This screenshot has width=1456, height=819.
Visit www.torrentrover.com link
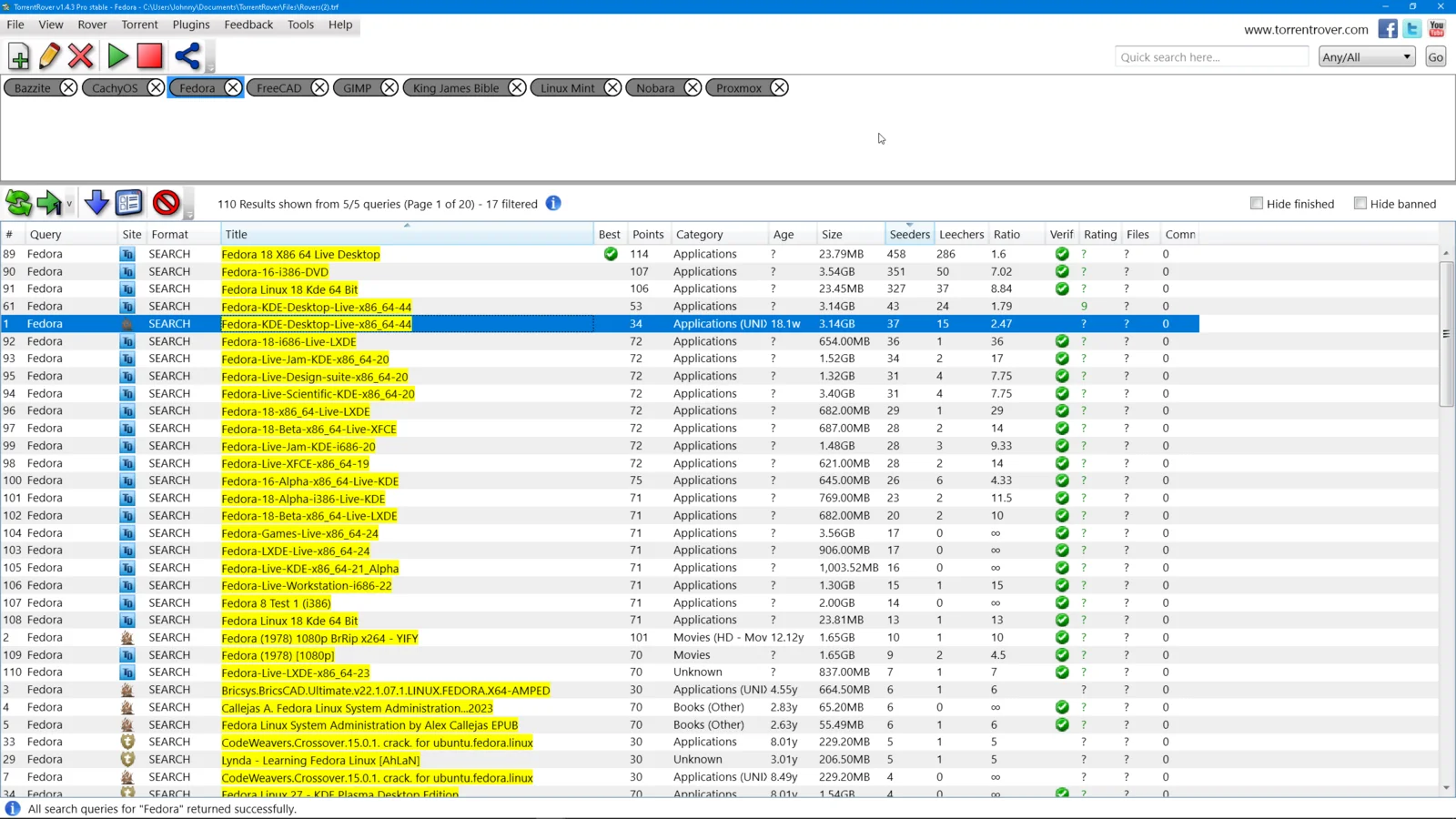coord(1306,29)
